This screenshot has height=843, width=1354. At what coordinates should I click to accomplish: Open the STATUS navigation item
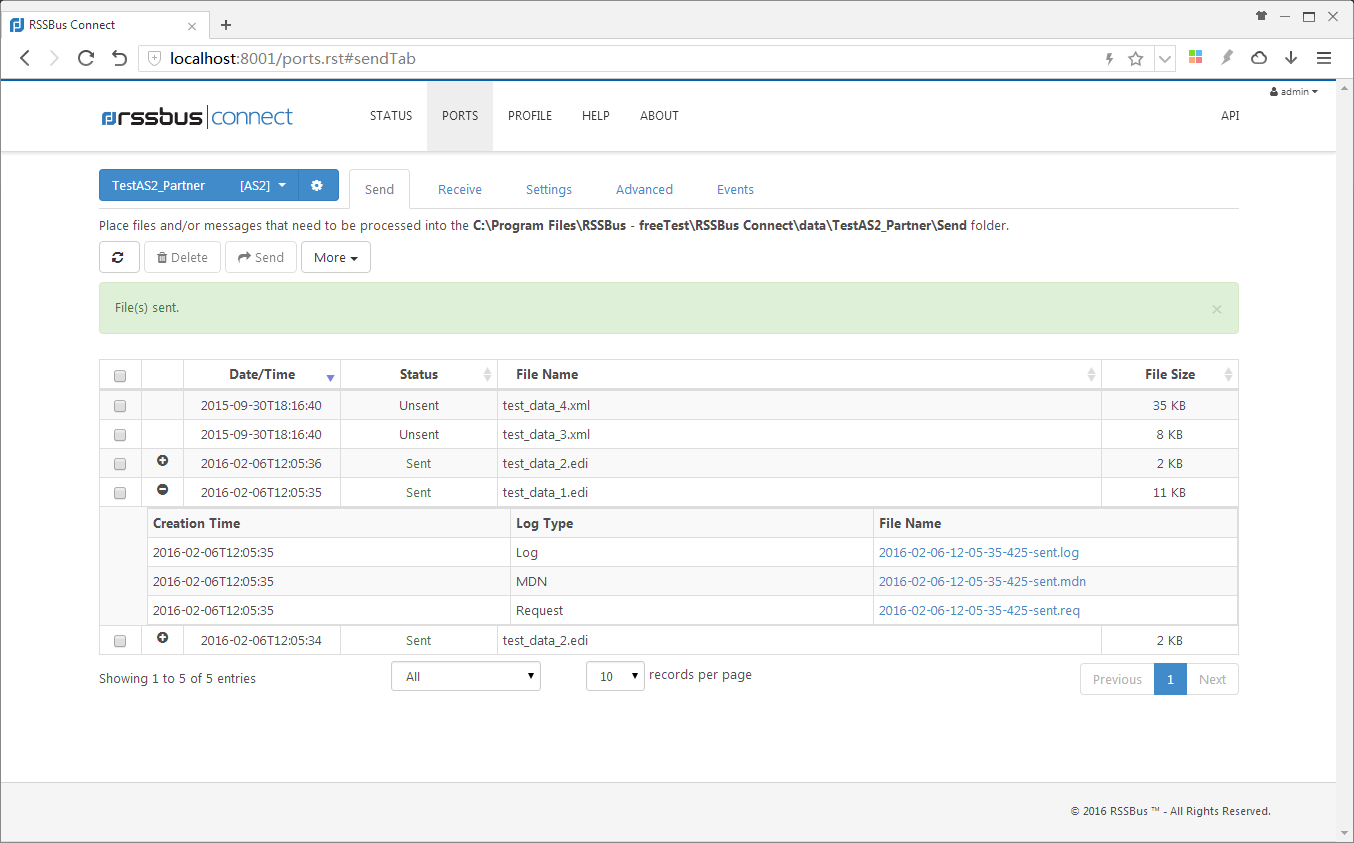tap(391, 116)
